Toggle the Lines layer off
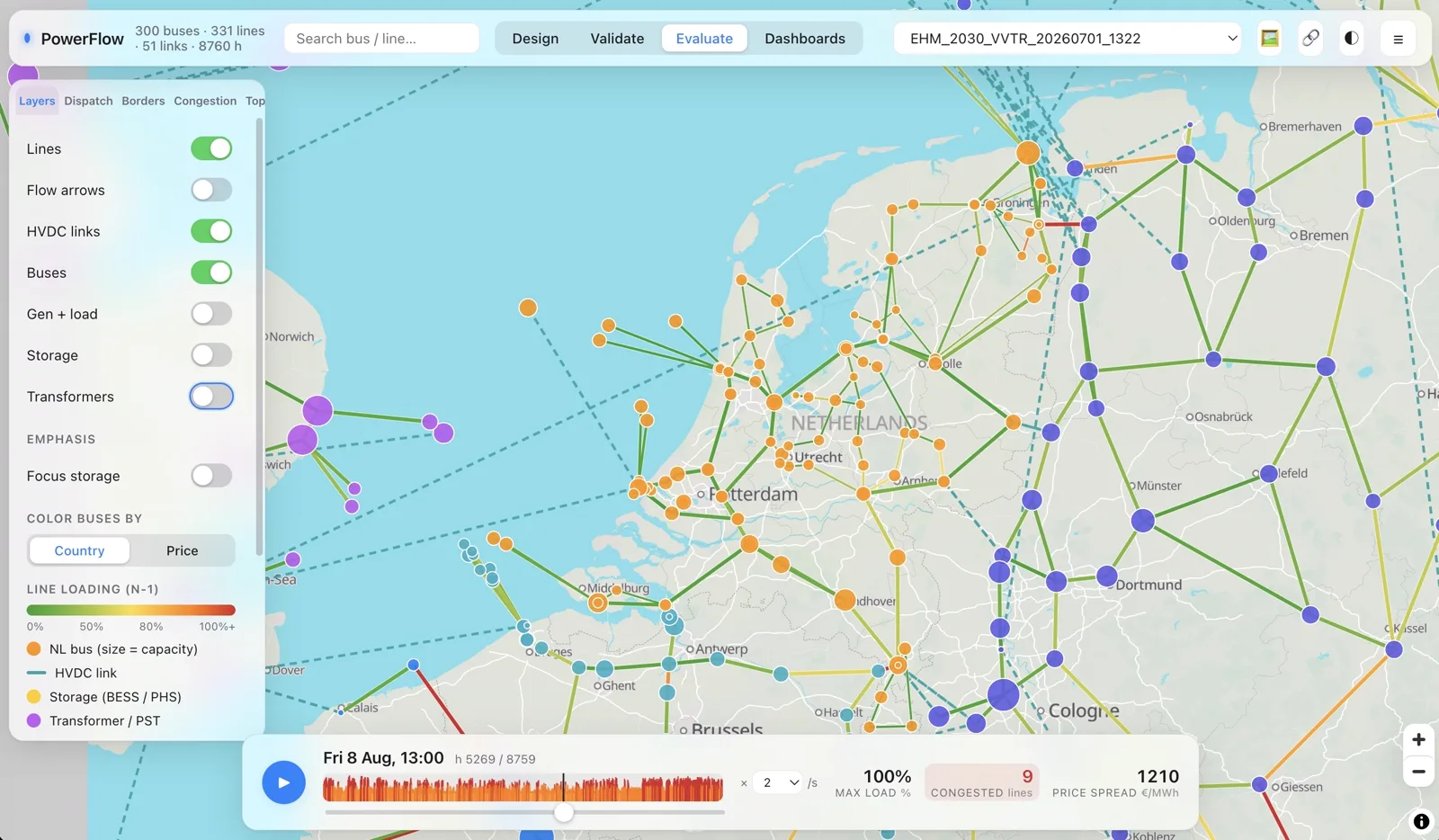This screenshot has width=1439, height=840. click(211, 148)
